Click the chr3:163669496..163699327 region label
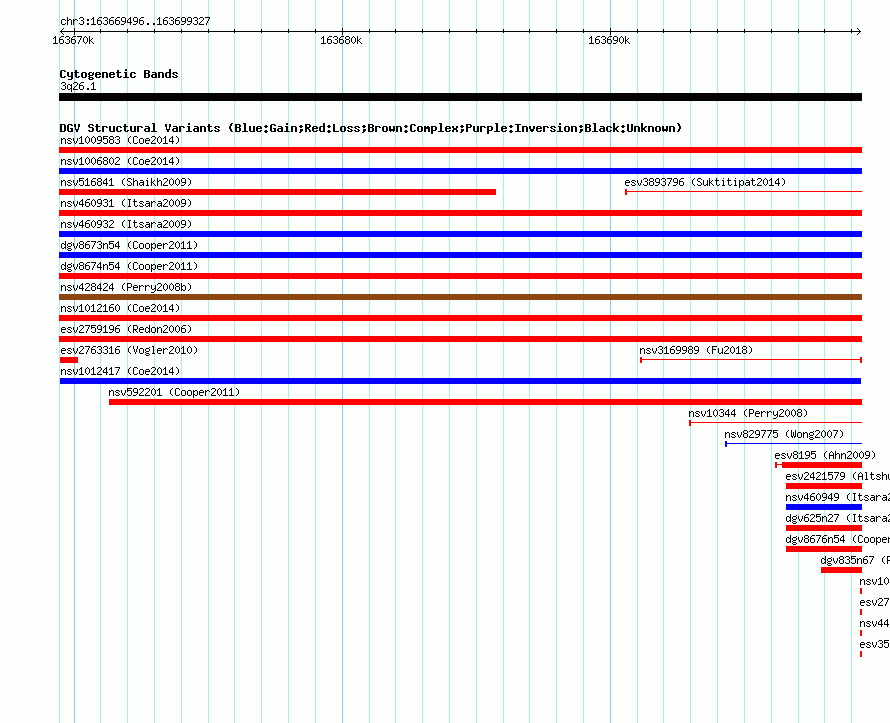The height and width of the screenshot is (723, 890). pos(135,21)
